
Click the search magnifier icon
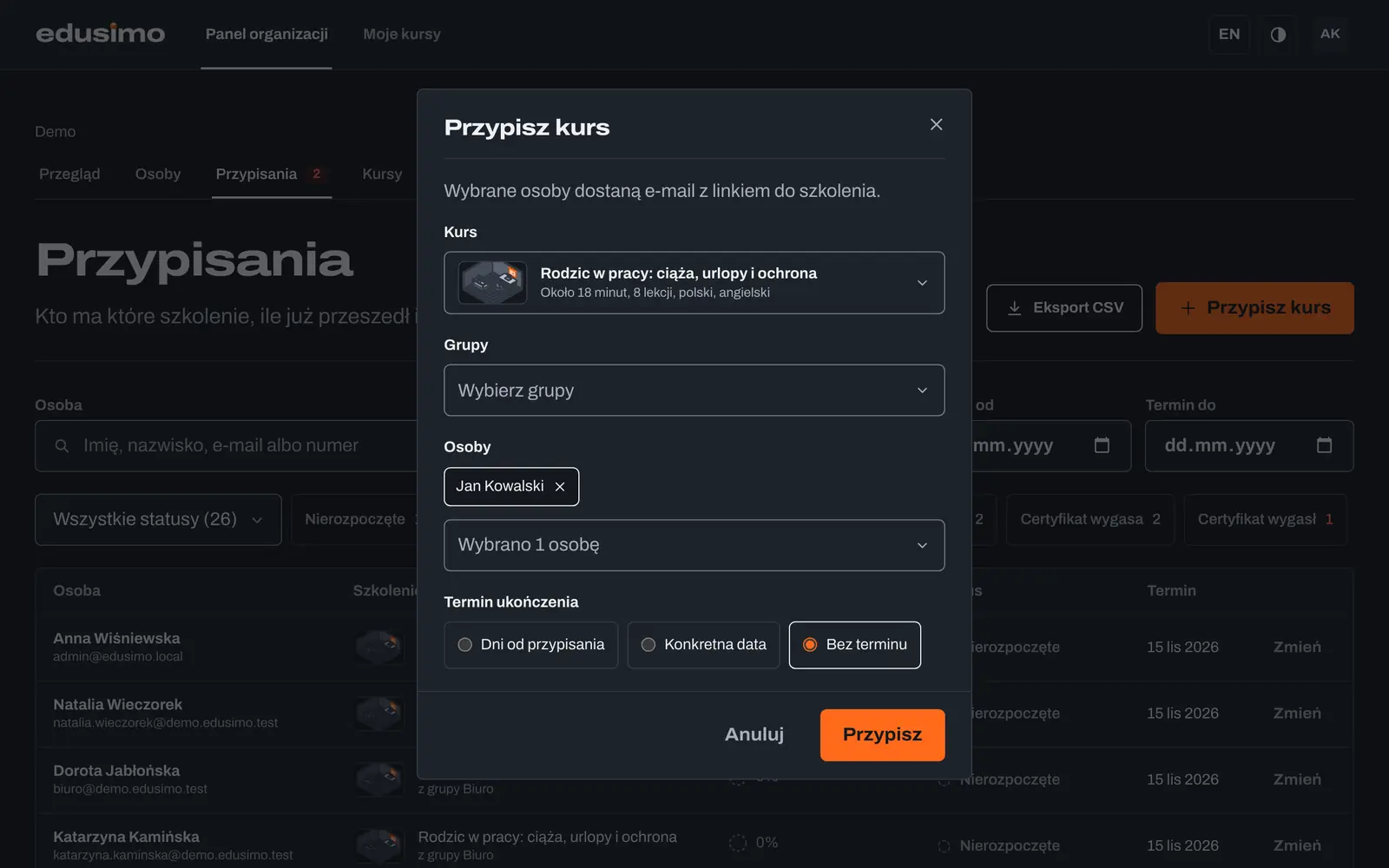pos(62,446)
